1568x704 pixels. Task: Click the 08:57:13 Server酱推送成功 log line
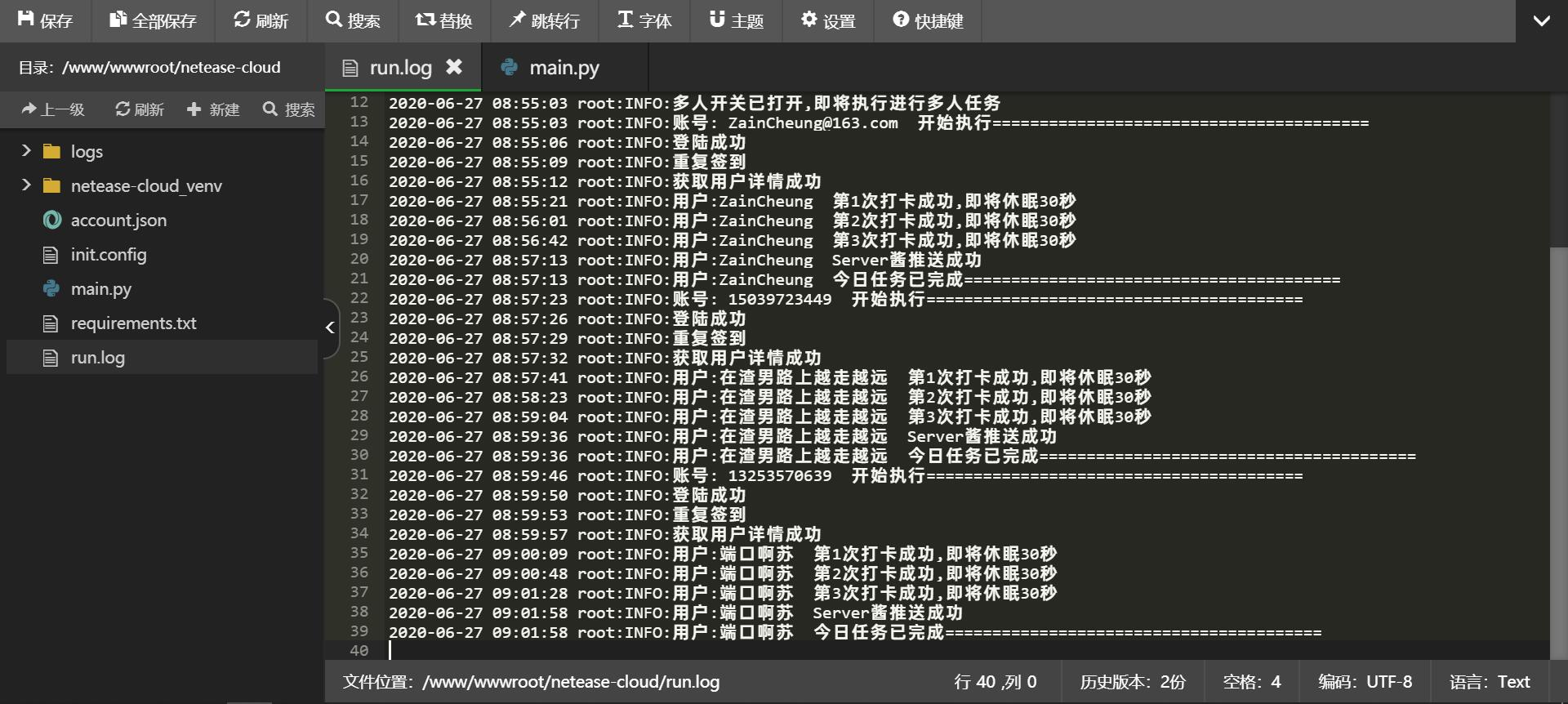point(684,260)
